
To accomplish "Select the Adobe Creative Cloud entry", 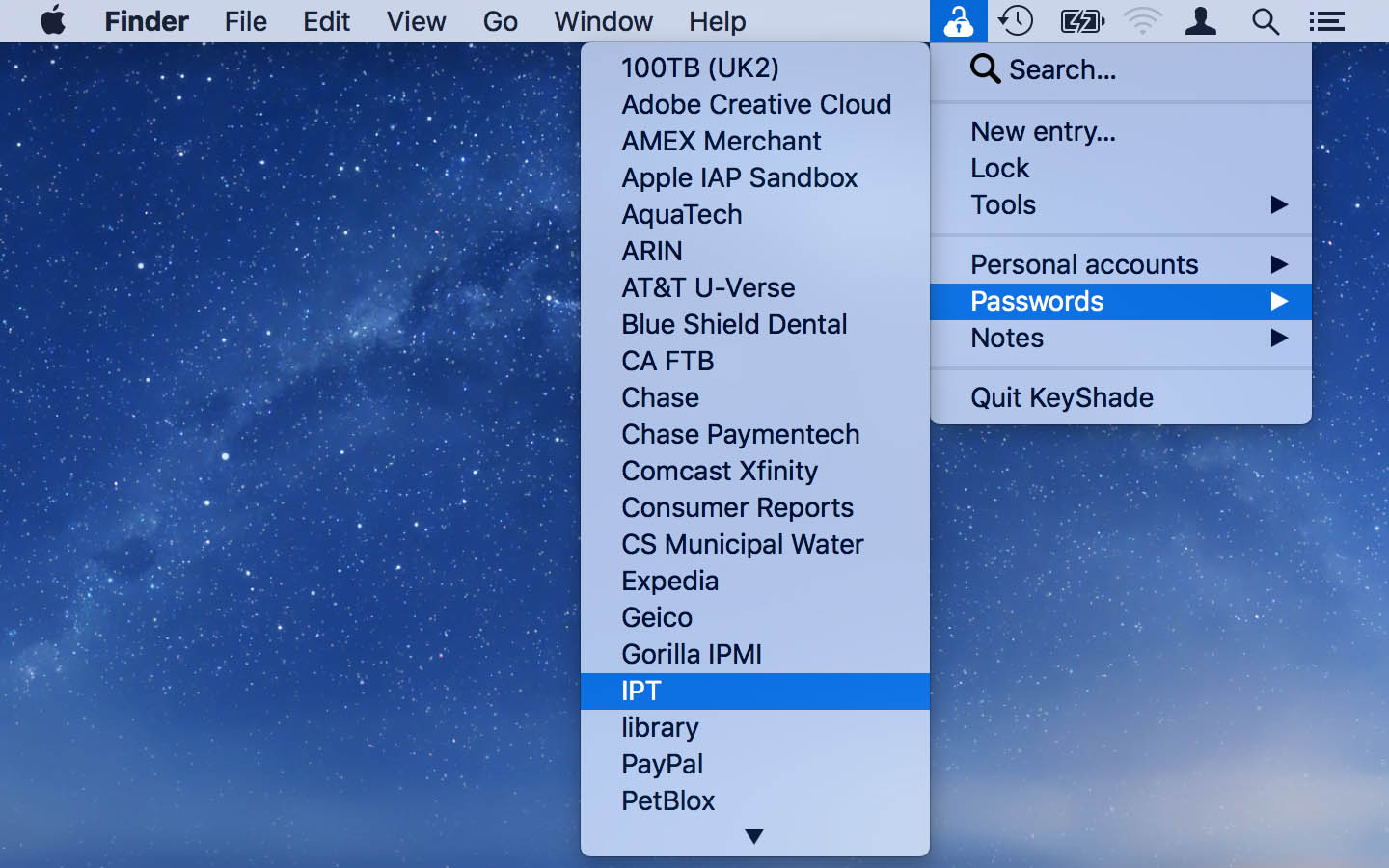I will click(755, 104).
